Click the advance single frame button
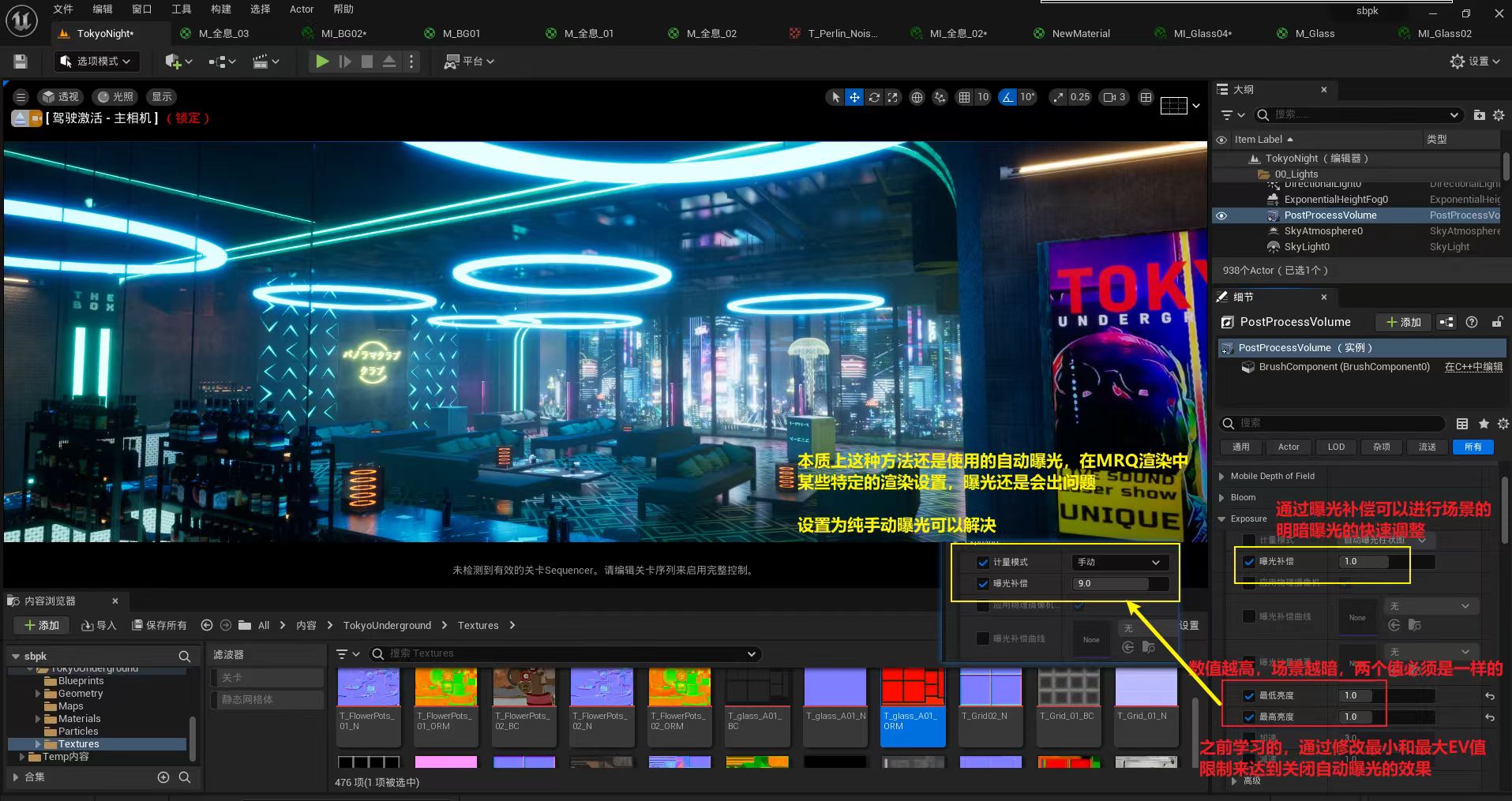 (x=345, y=62)
